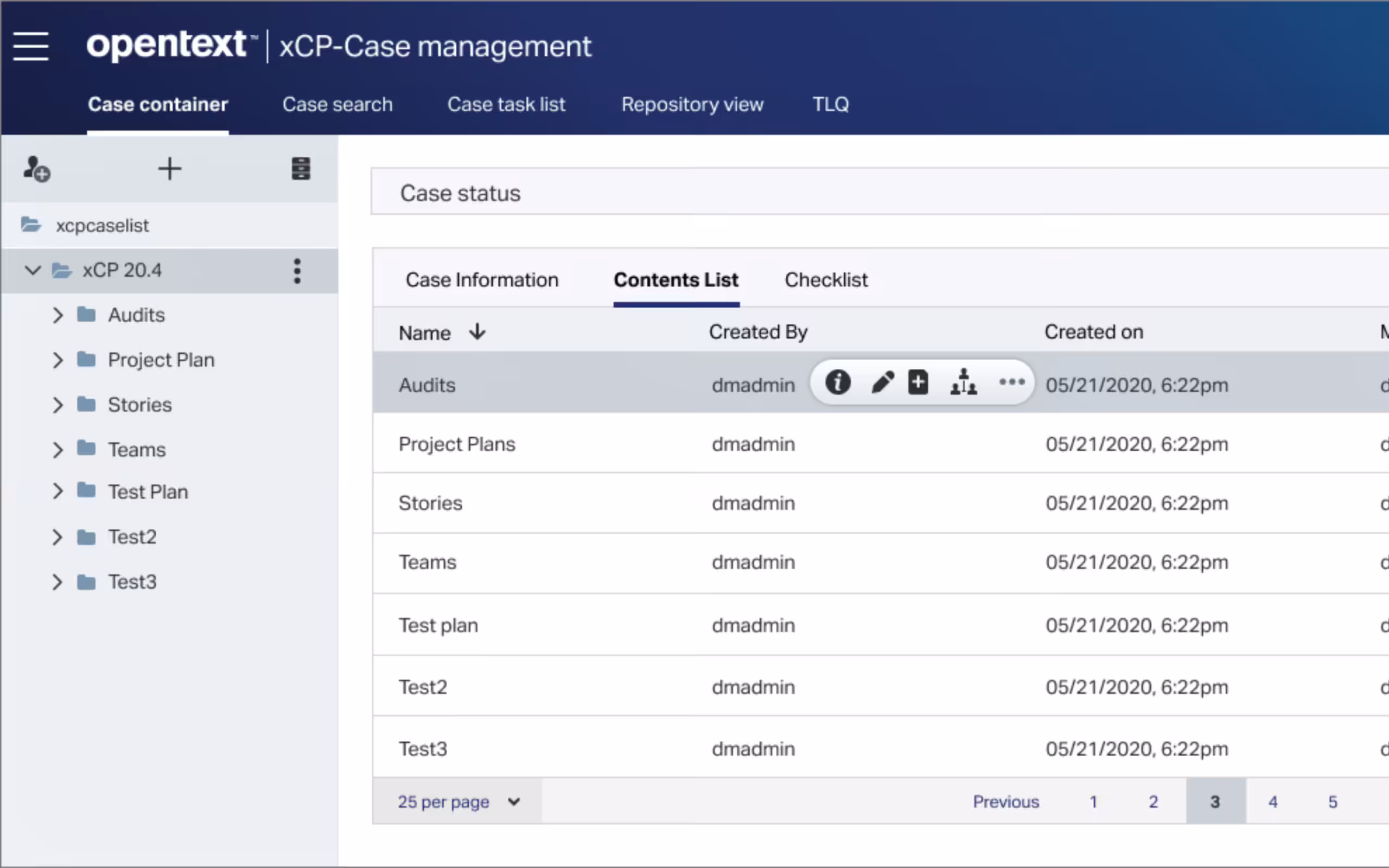Go to page 4
This screenshot has width=1389, height=868.
point(1272,801)
